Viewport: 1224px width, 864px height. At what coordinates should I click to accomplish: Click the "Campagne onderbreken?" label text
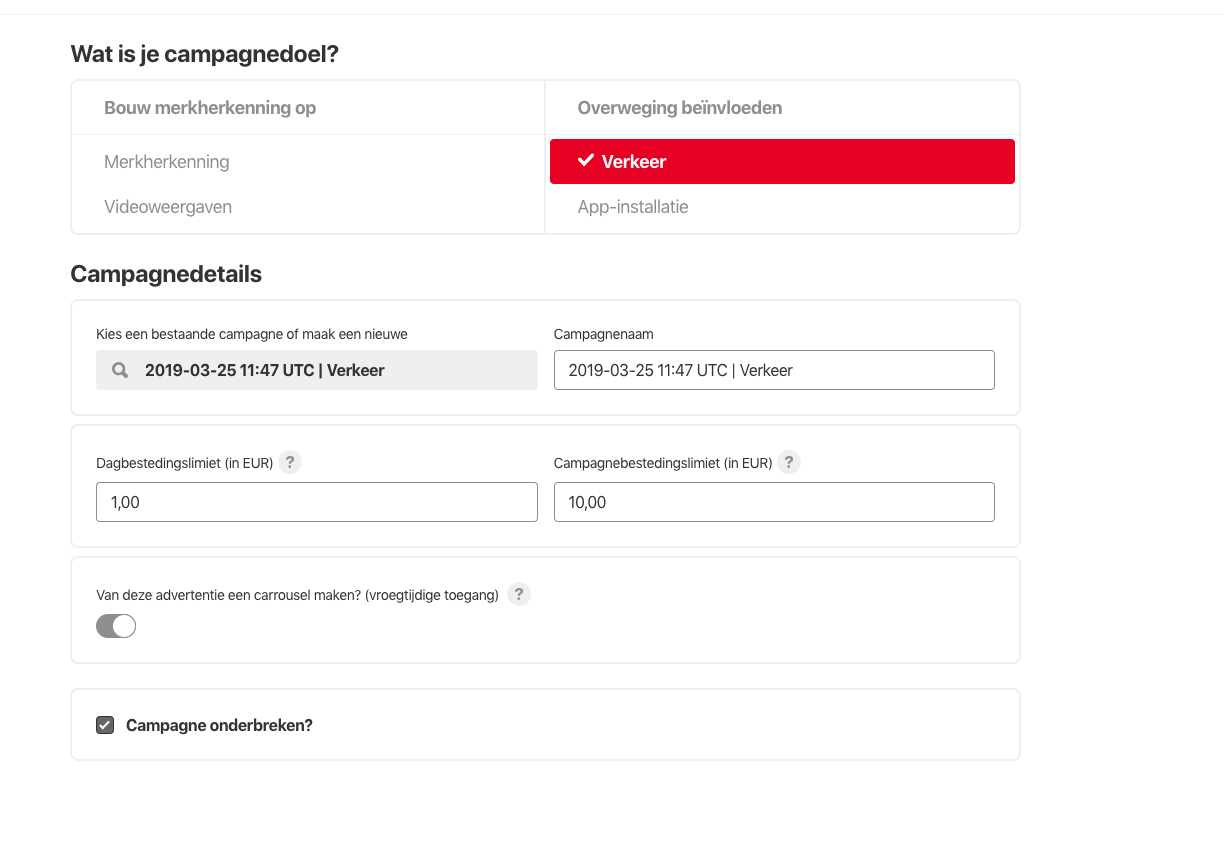(219, 725)
